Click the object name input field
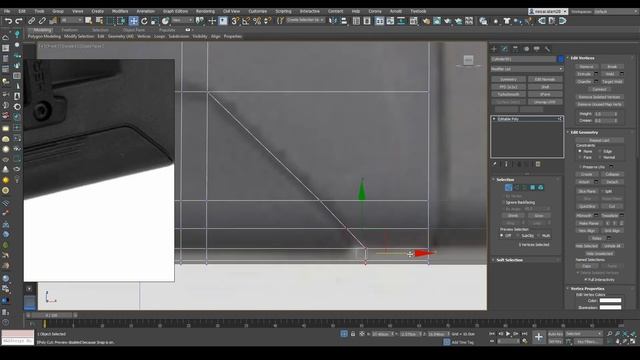640x360 pixels. 523,59
